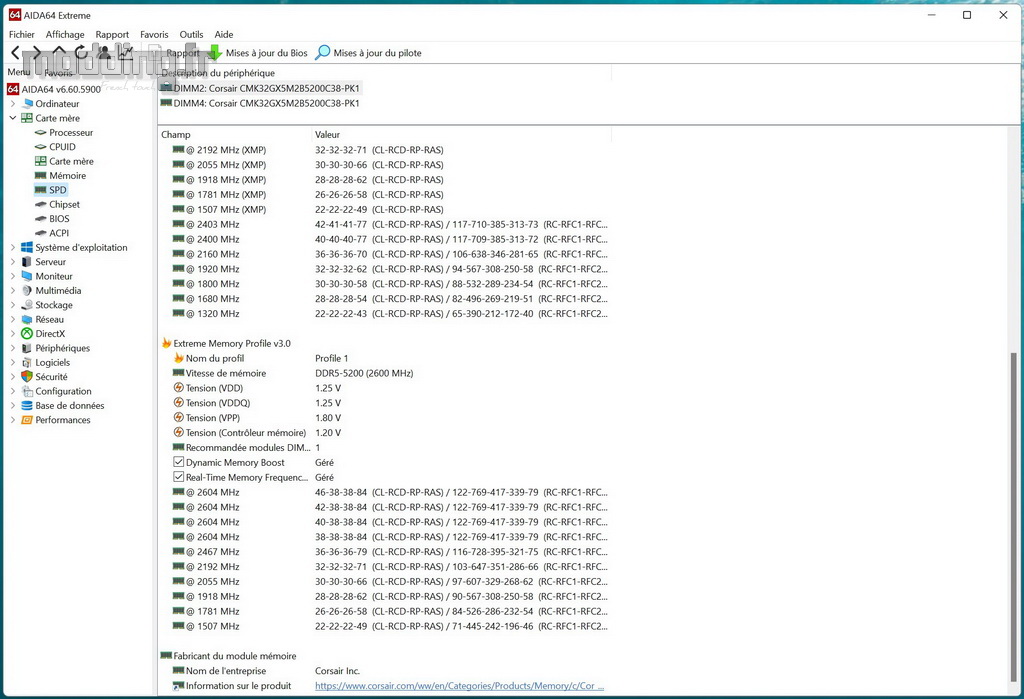
Task: Open the Aide menu
Action: click(x=224, y=34)
